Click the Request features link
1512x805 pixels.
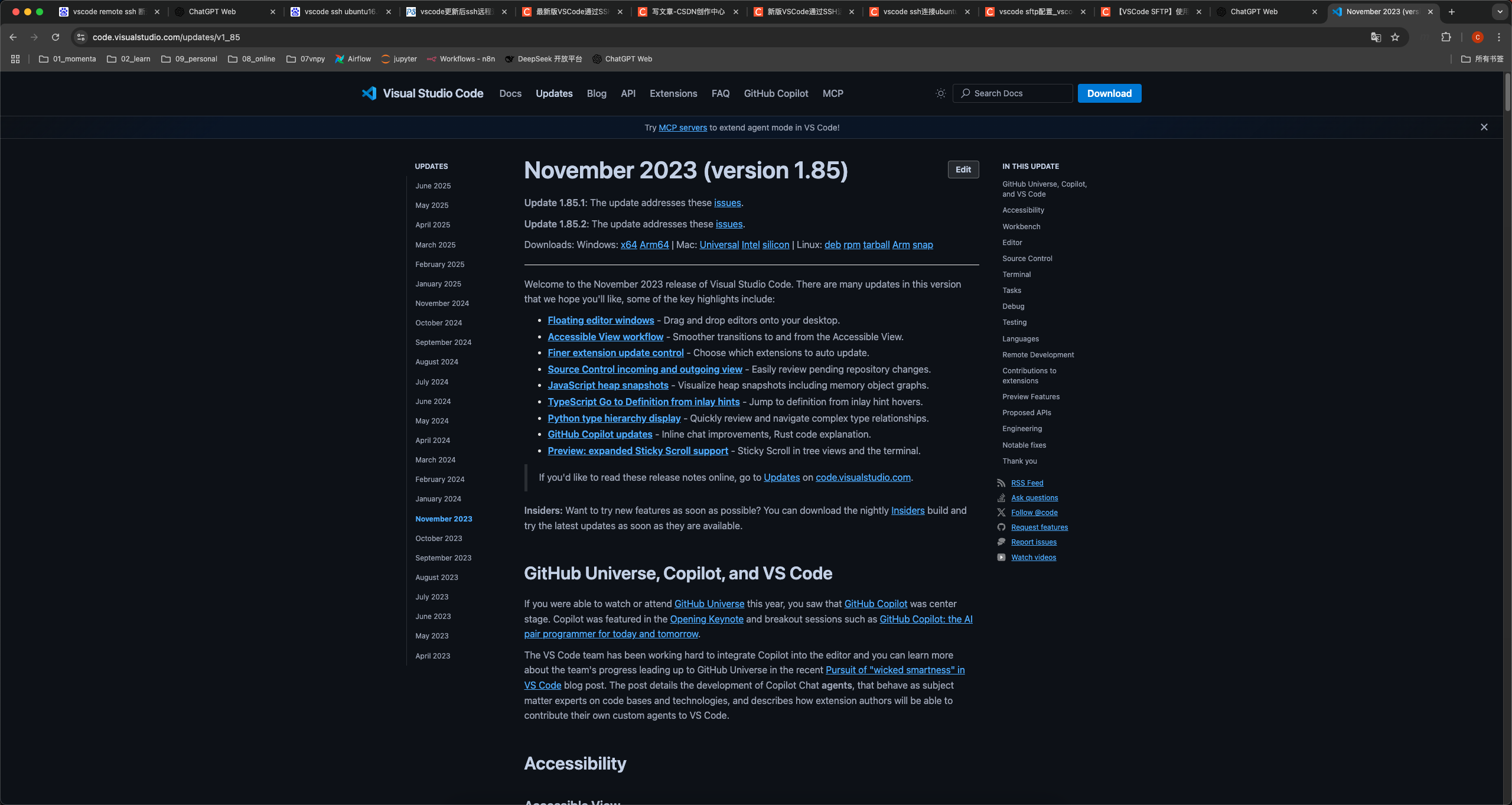click(1039, 527)
